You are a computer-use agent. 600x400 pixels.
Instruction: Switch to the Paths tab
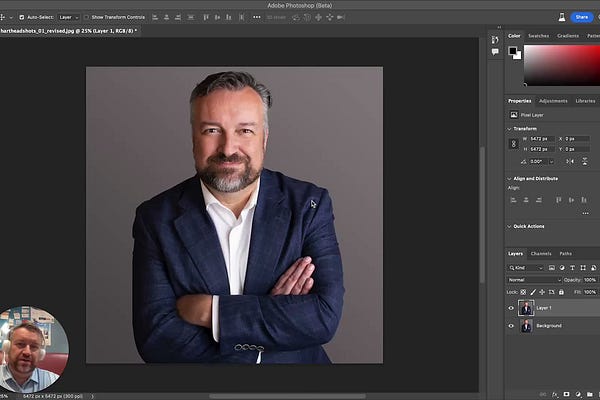point(566,254)
